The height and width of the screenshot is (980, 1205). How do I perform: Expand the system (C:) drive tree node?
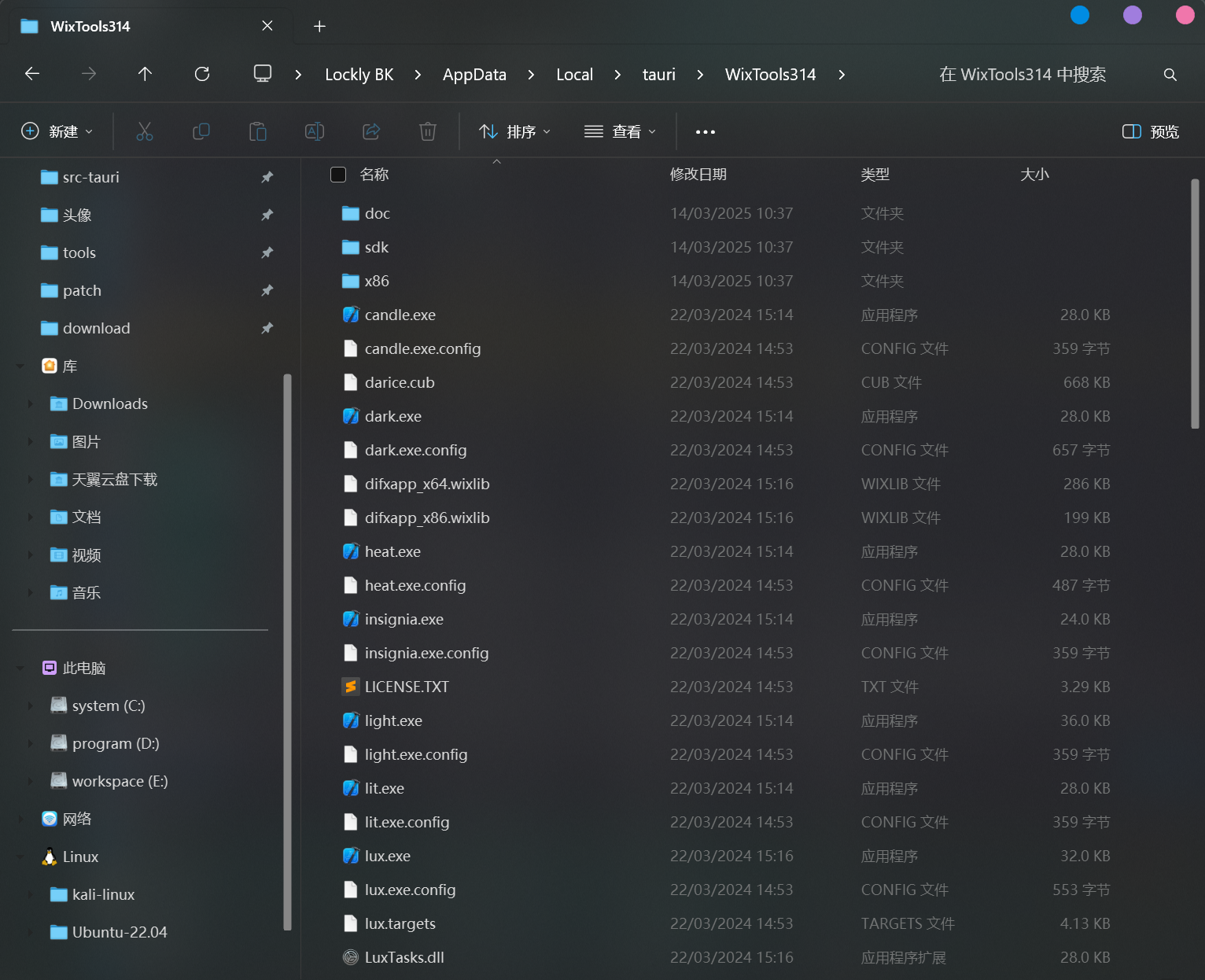click(x=31, y=706)
